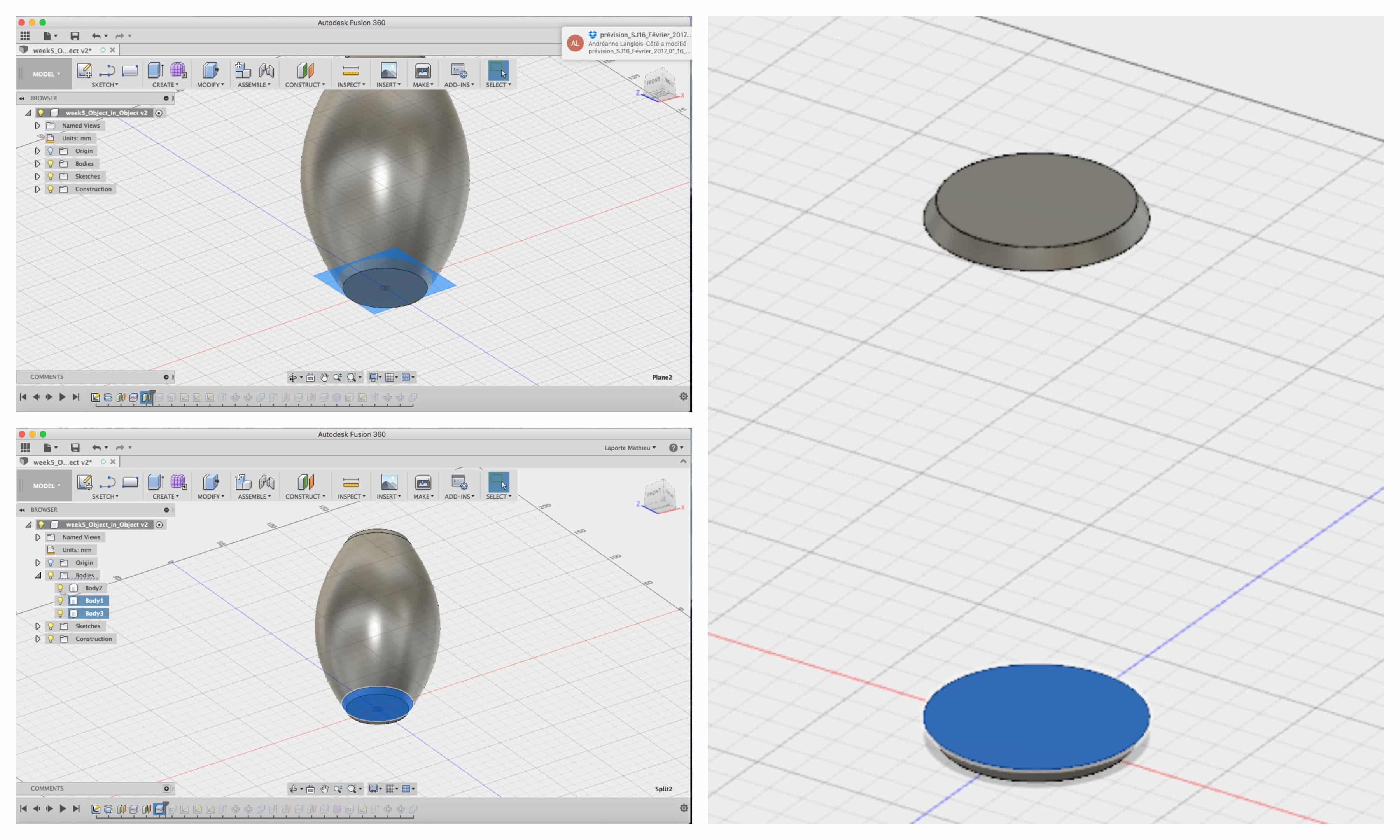1400x840 pixels.
Task: Select the sketch Line tool in upper window
Action: tap(107, 70)
